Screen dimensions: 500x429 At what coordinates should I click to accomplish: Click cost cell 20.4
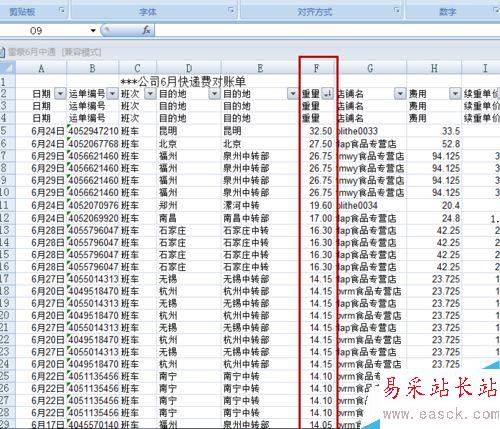[x=434, y=205]
